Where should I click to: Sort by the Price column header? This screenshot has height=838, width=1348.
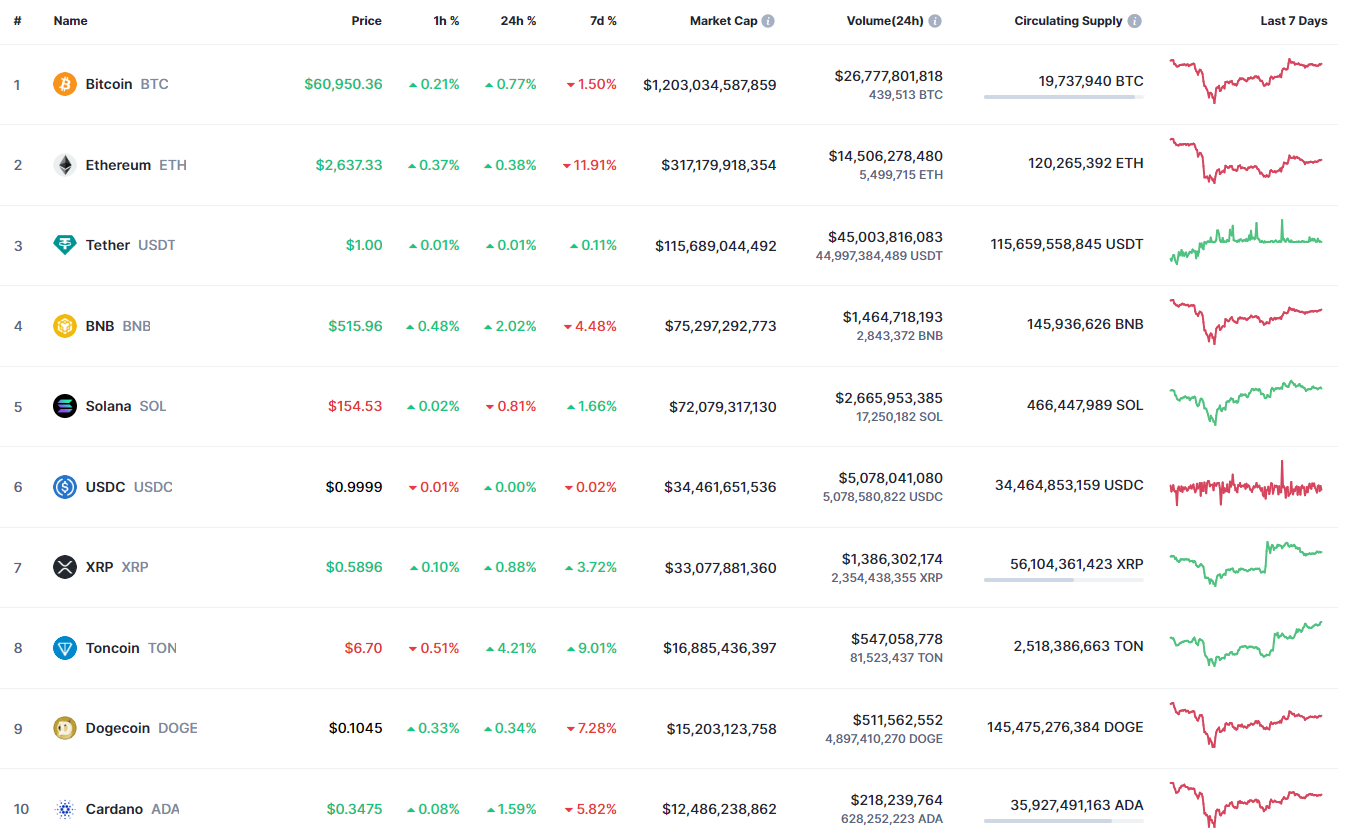[x=366, y=21]
